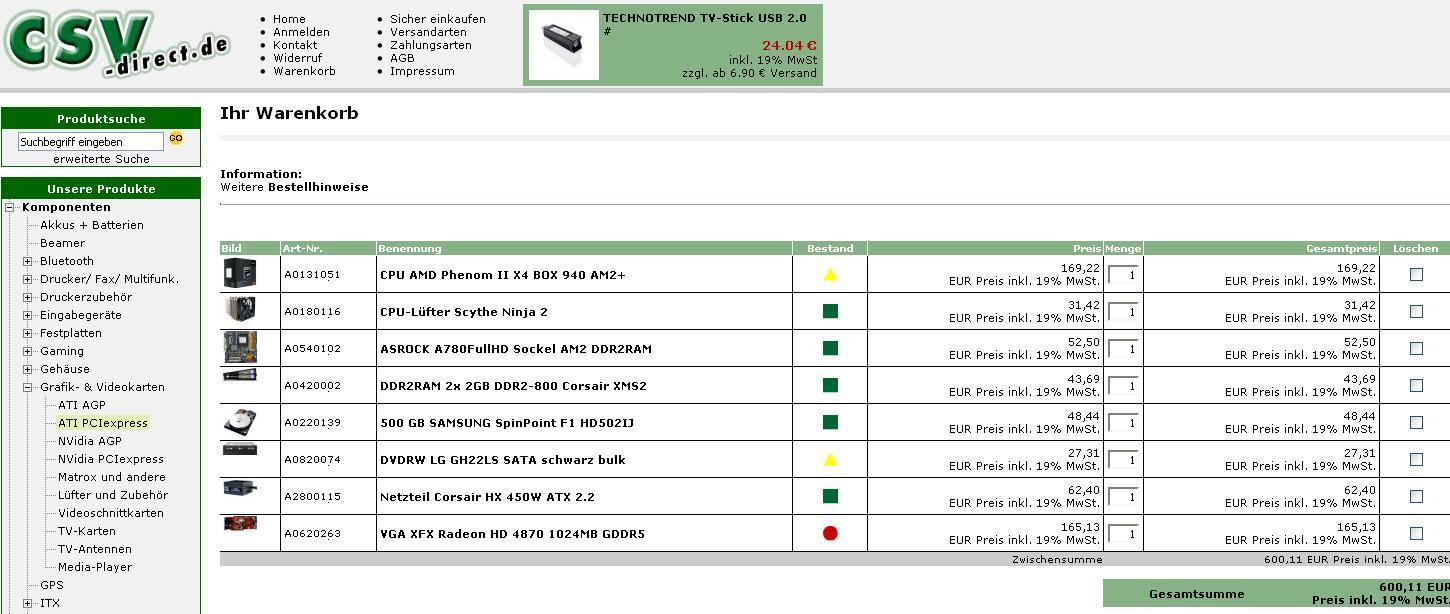Click the quantity field for CPU AMD Phenom

tap(1123, 275)
